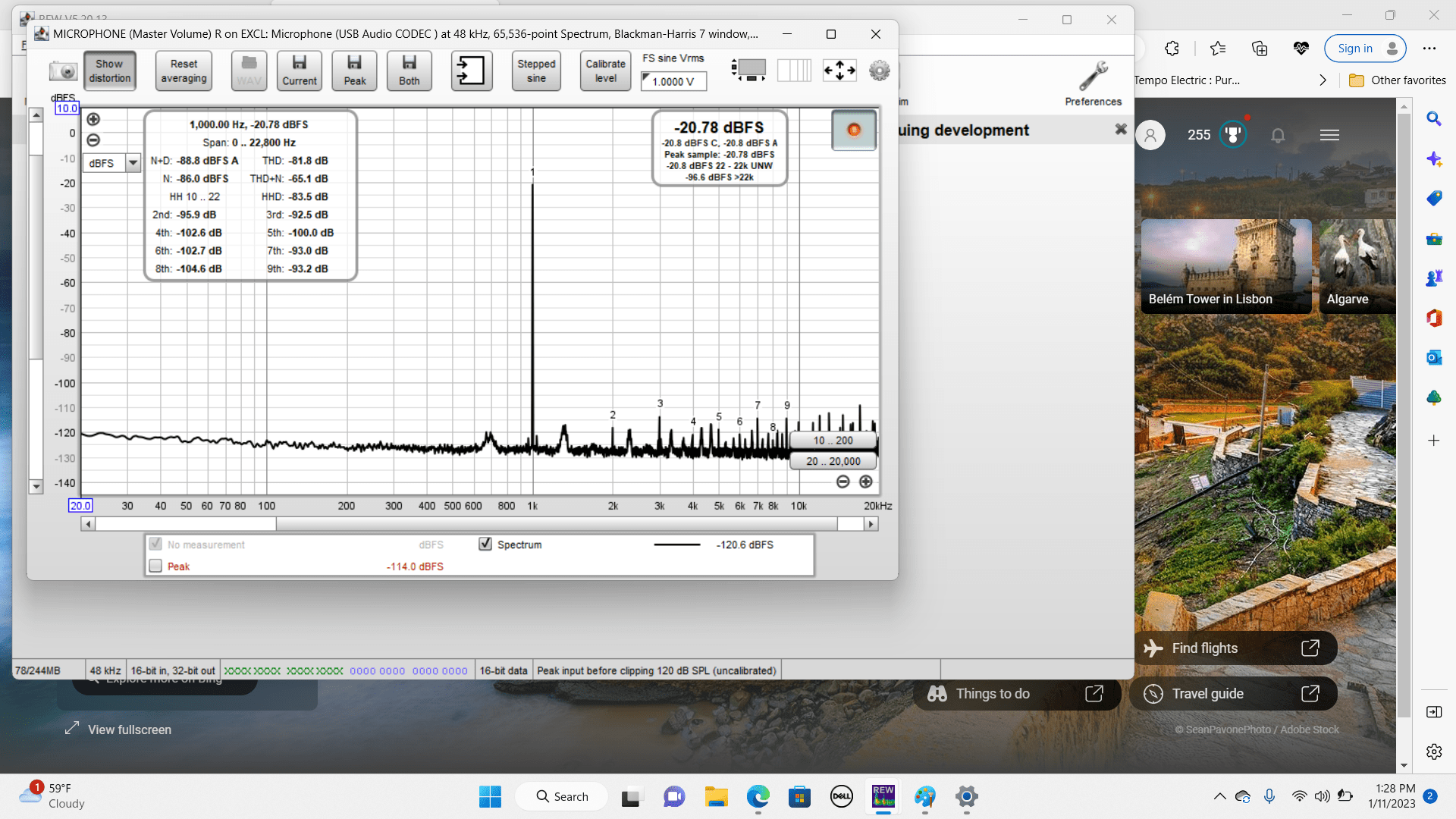Zoom out horizontal axis with minus icon

point(843,482)
